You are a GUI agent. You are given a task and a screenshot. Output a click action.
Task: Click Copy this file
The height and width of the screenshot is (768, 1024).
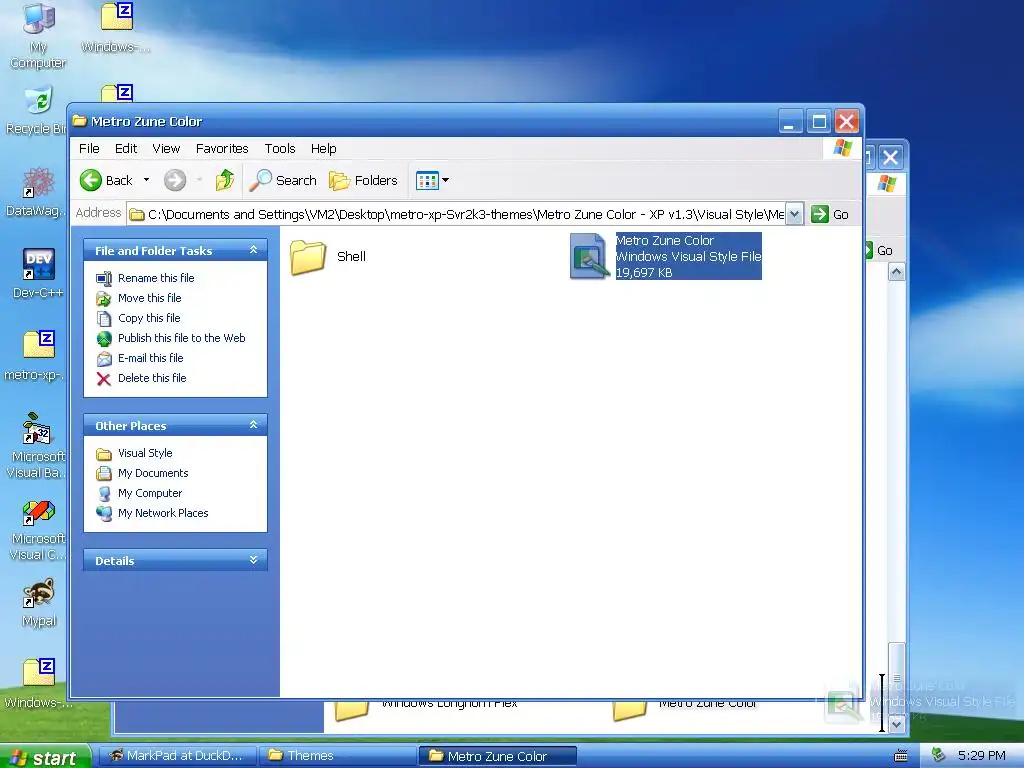[149, 318]
